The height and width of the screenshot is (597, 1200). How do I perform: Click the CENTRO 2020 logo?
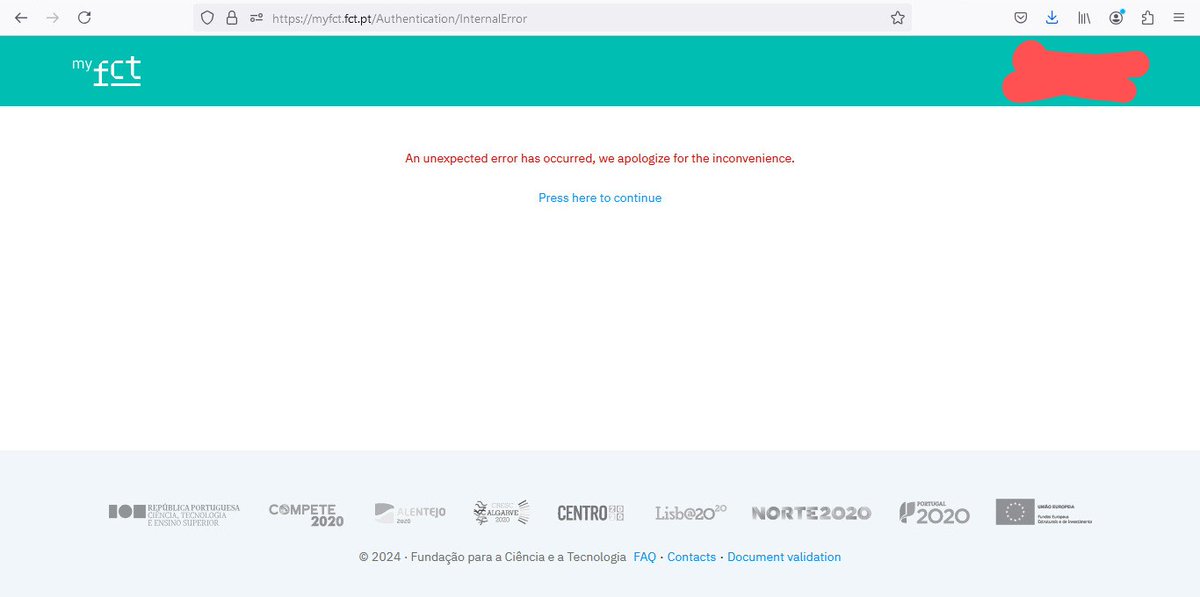pyautogui.click(x=591, y=513)
